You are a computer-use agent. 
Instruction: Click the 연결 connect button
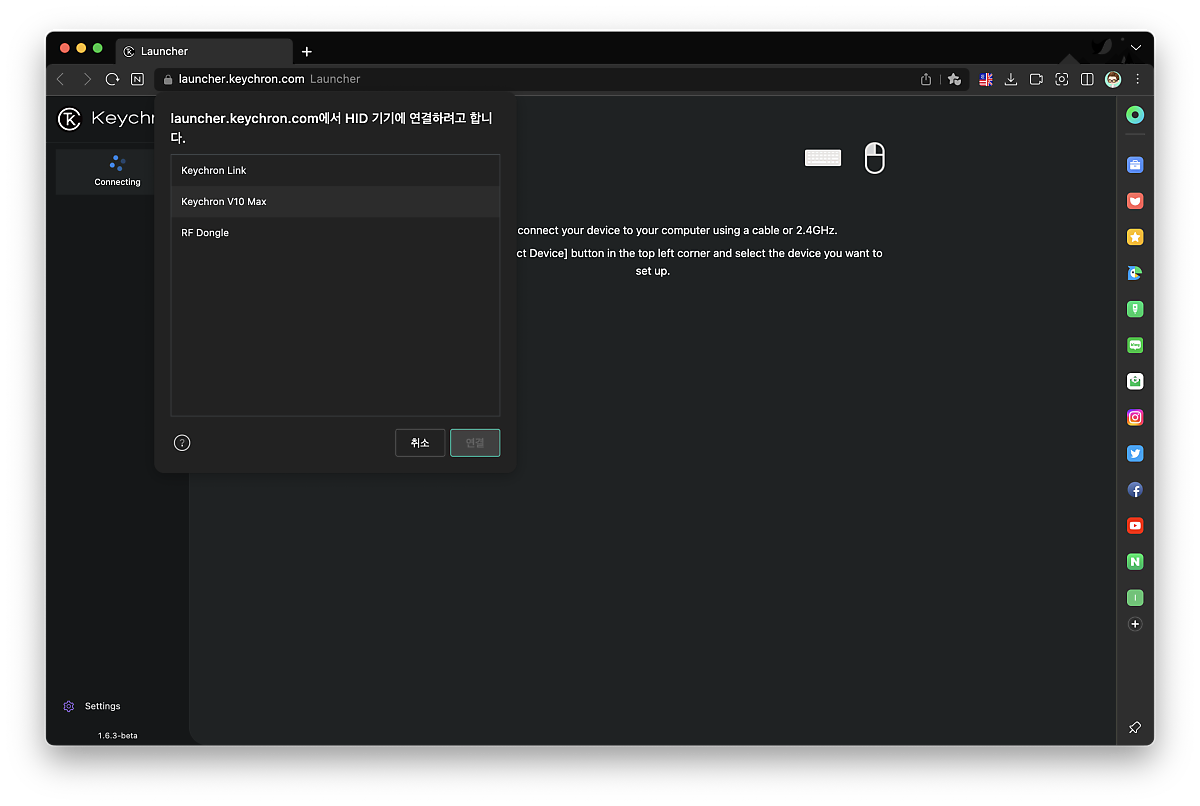pyautogui.click(x=475, y=443)
